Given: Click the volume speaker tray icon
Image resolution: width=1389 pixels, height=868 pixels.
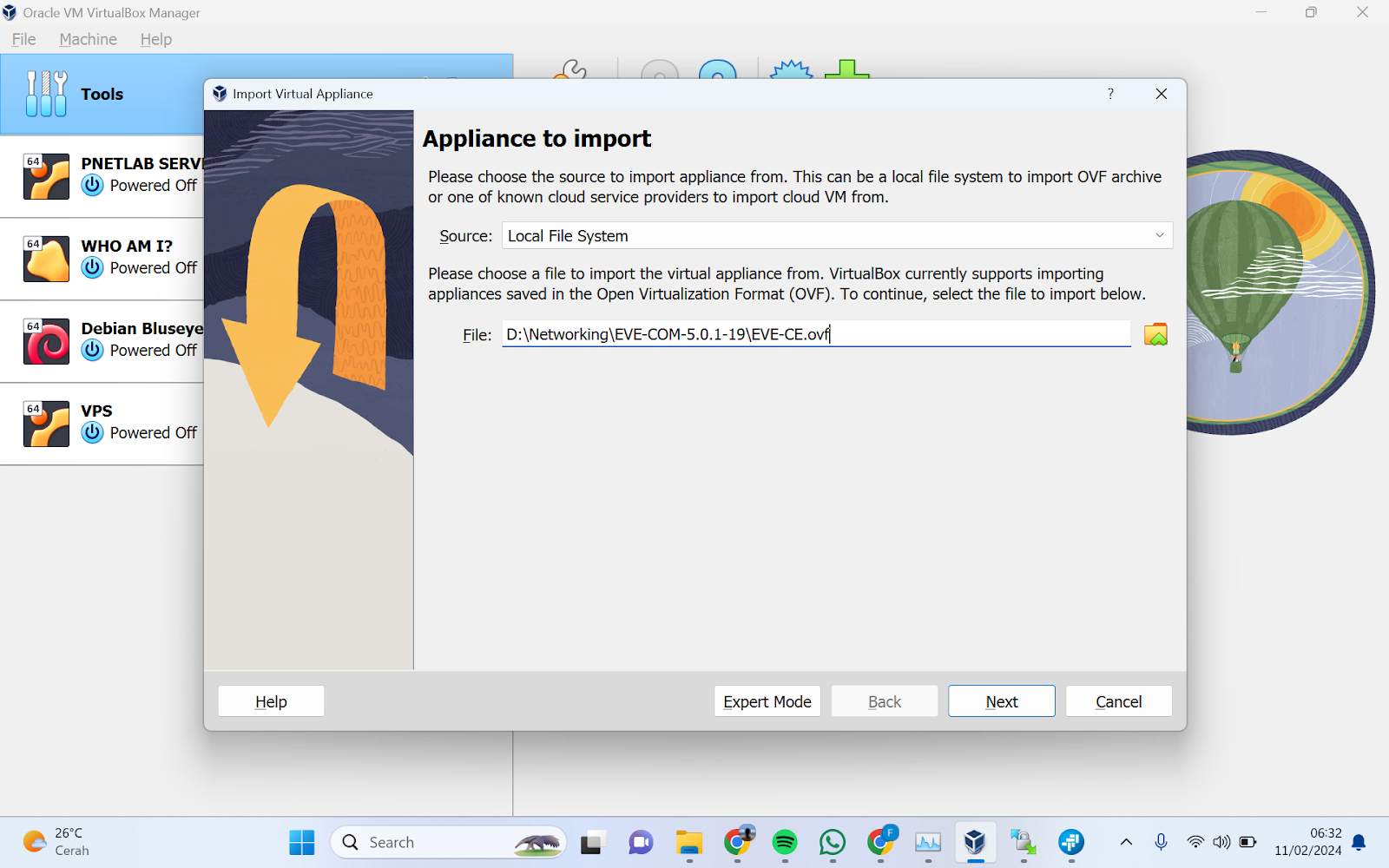Looking at the screenshot, I should click(1221, 842).
